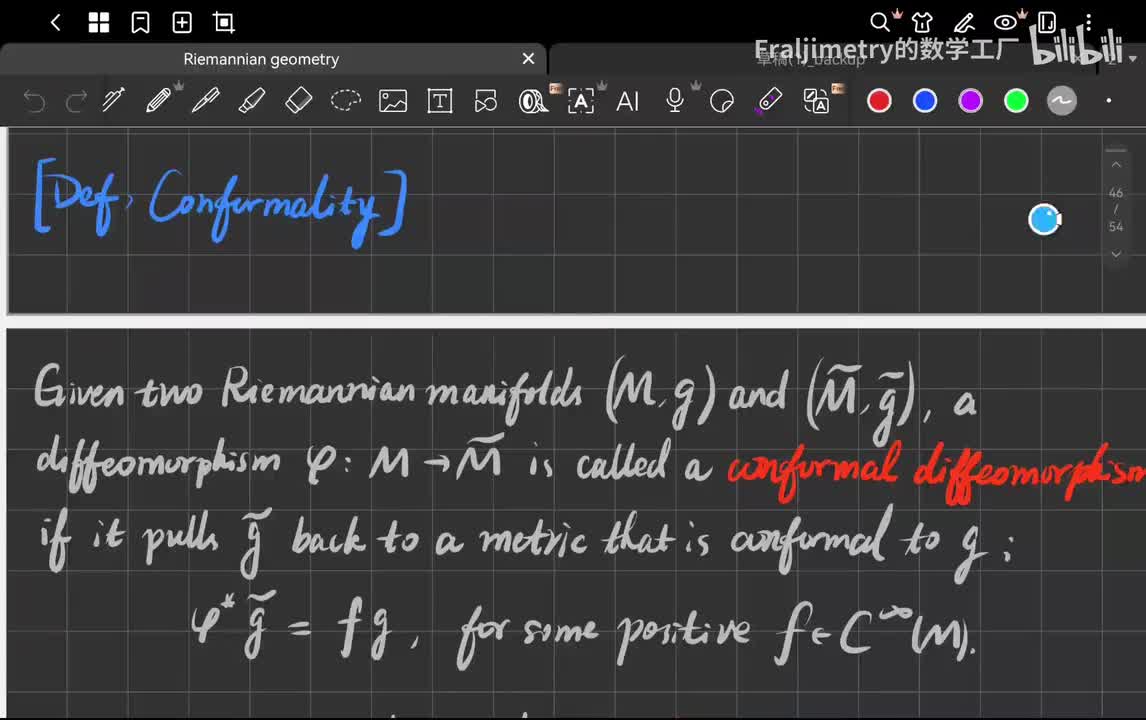Open the split notebook icon in top bar
Screen dimensions: 1146x720
click(x=1047, y=23)
